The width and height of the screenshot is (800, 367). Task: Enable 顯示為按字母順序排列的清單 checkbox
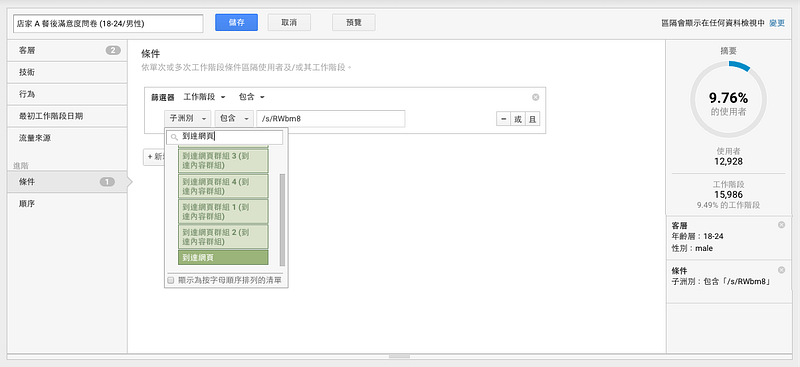(x=171, y=280)
